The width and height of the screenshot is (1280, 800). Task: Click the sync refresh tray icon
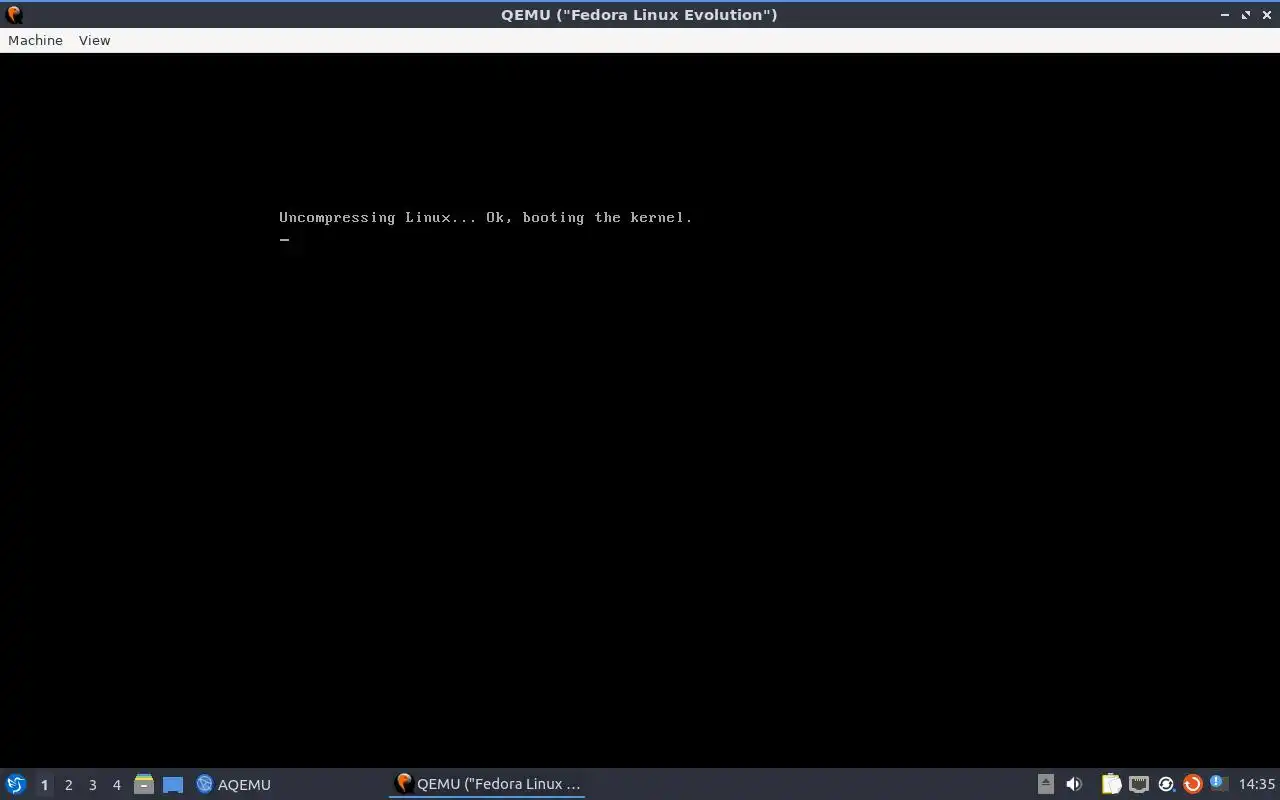coord(1165,784)
